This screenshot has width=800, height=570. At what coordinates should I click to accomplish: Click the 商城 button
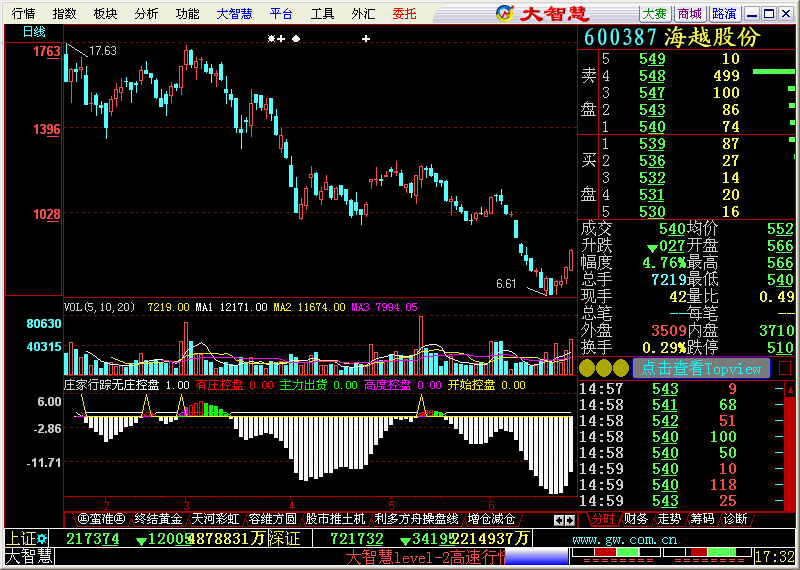click(x=689, y=14)
